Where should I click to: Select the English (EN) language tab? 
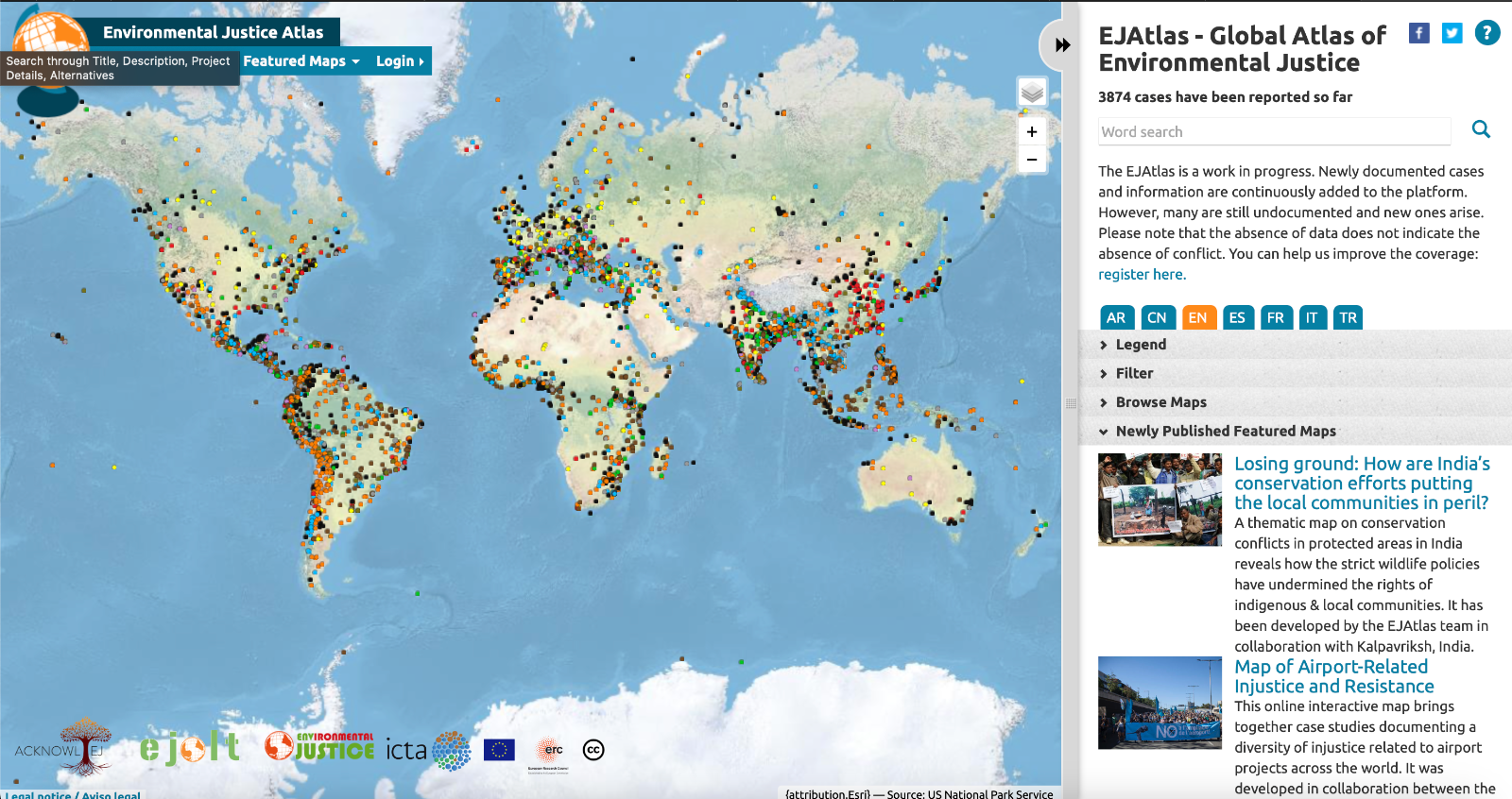click(1197, 317)
